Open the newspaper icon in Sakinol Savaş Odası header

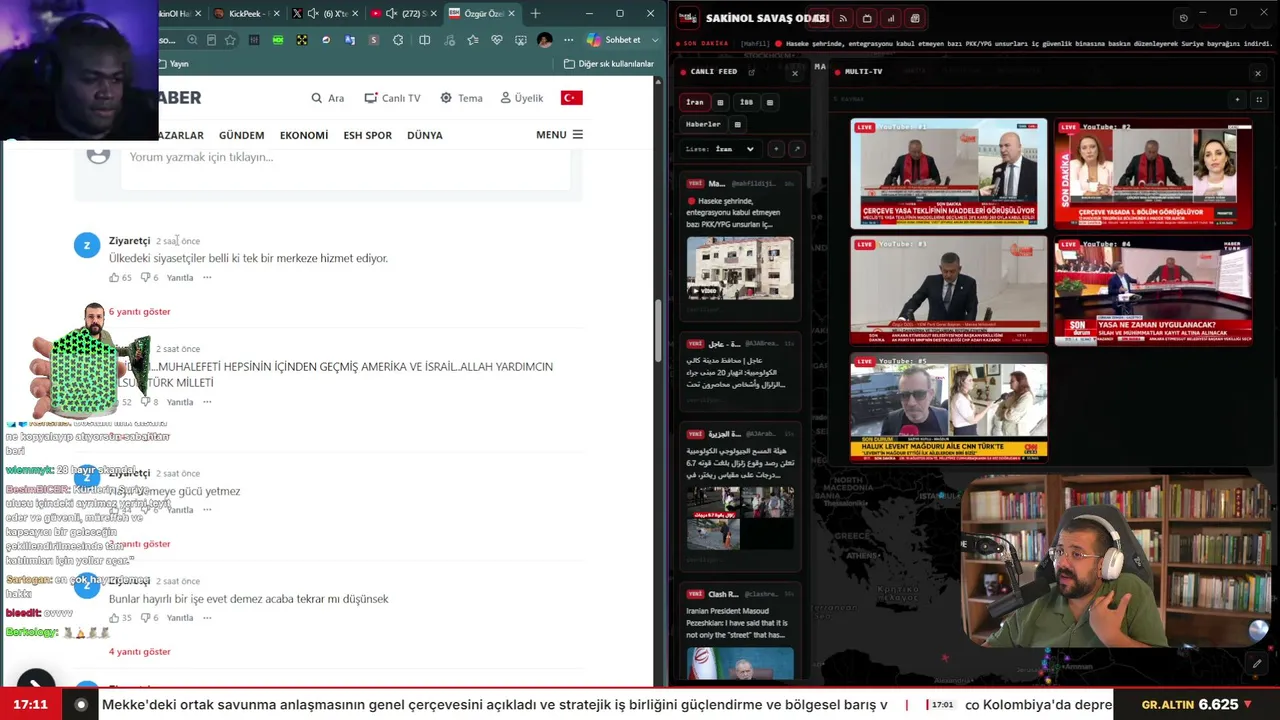point(915,18)
